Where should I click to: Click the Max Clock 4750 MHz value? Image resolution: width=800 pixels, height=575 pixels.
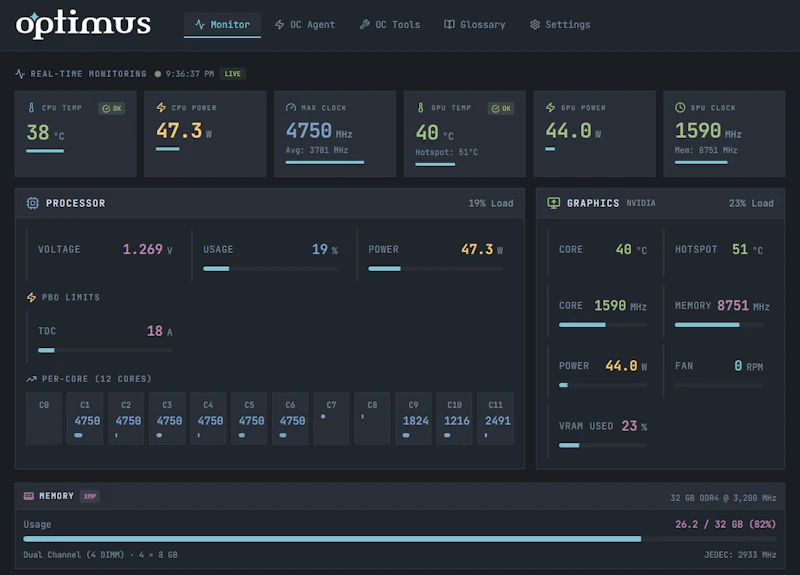[319, 131]
